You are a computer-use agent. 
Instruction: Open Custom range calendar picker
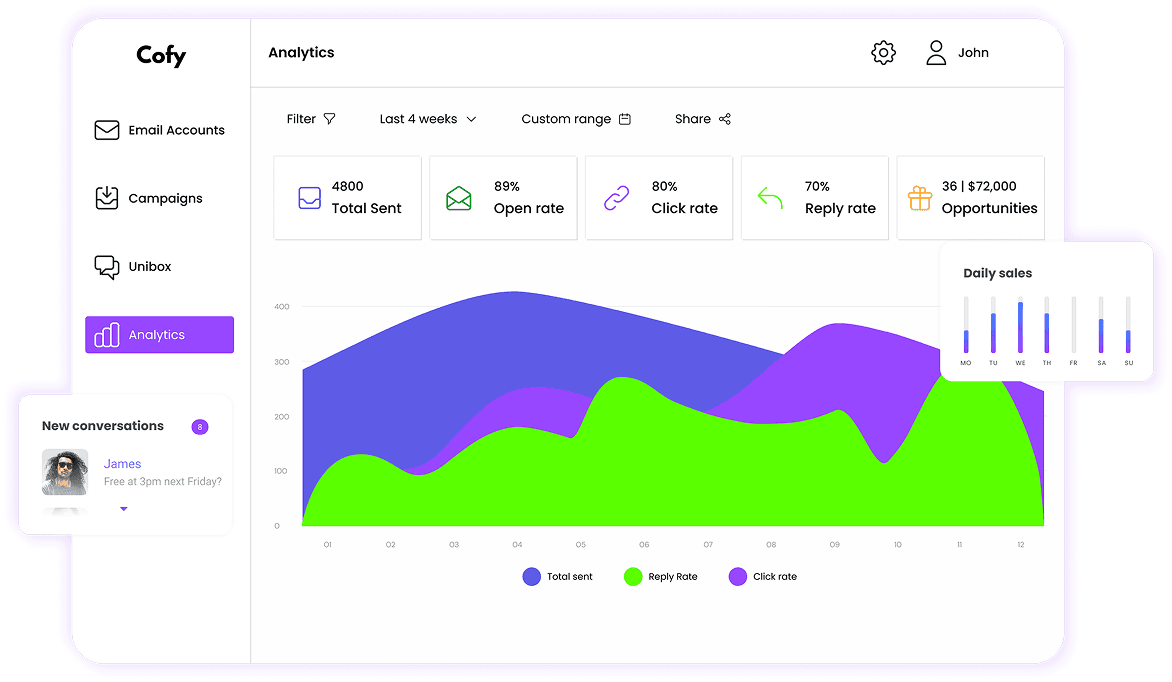(x=576, y=118)
